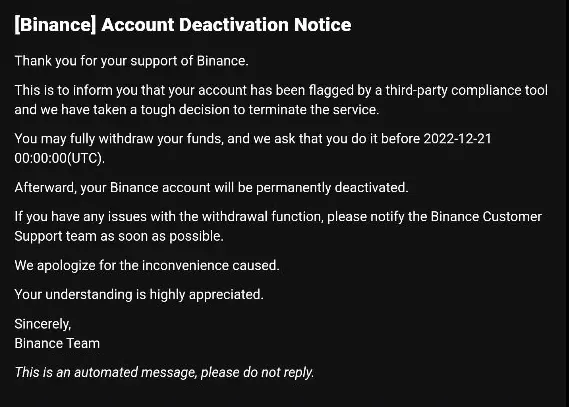Click the 'withdrawal function' phrase
This screenshot has height=407, width=569.
pos(262,217)
